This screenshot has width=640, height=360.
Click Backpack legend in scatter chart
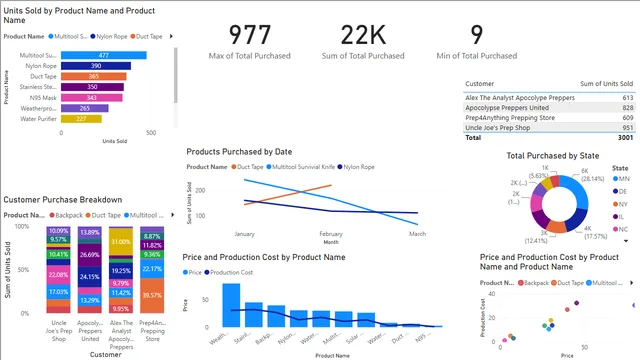(x=533, y=283)
